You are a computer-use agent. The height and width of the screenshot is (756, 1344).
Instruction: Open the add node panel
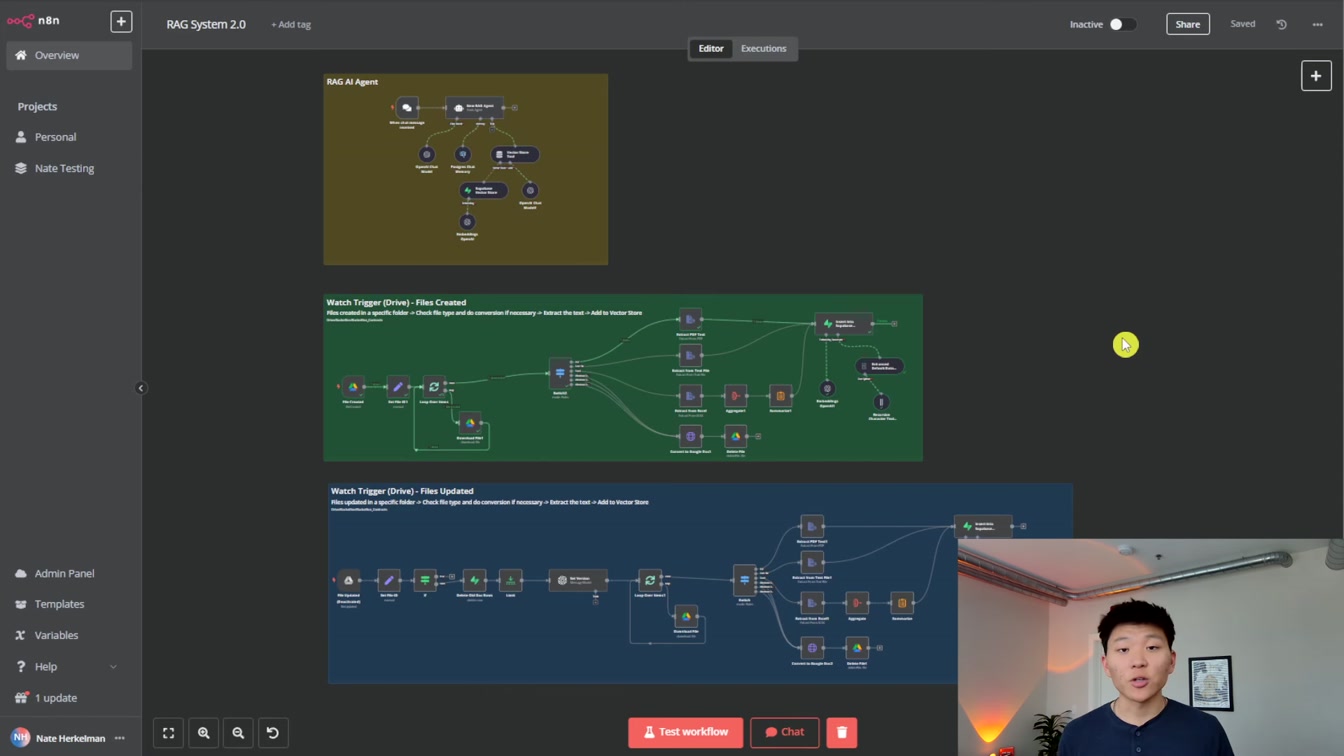click(1316, 76)
